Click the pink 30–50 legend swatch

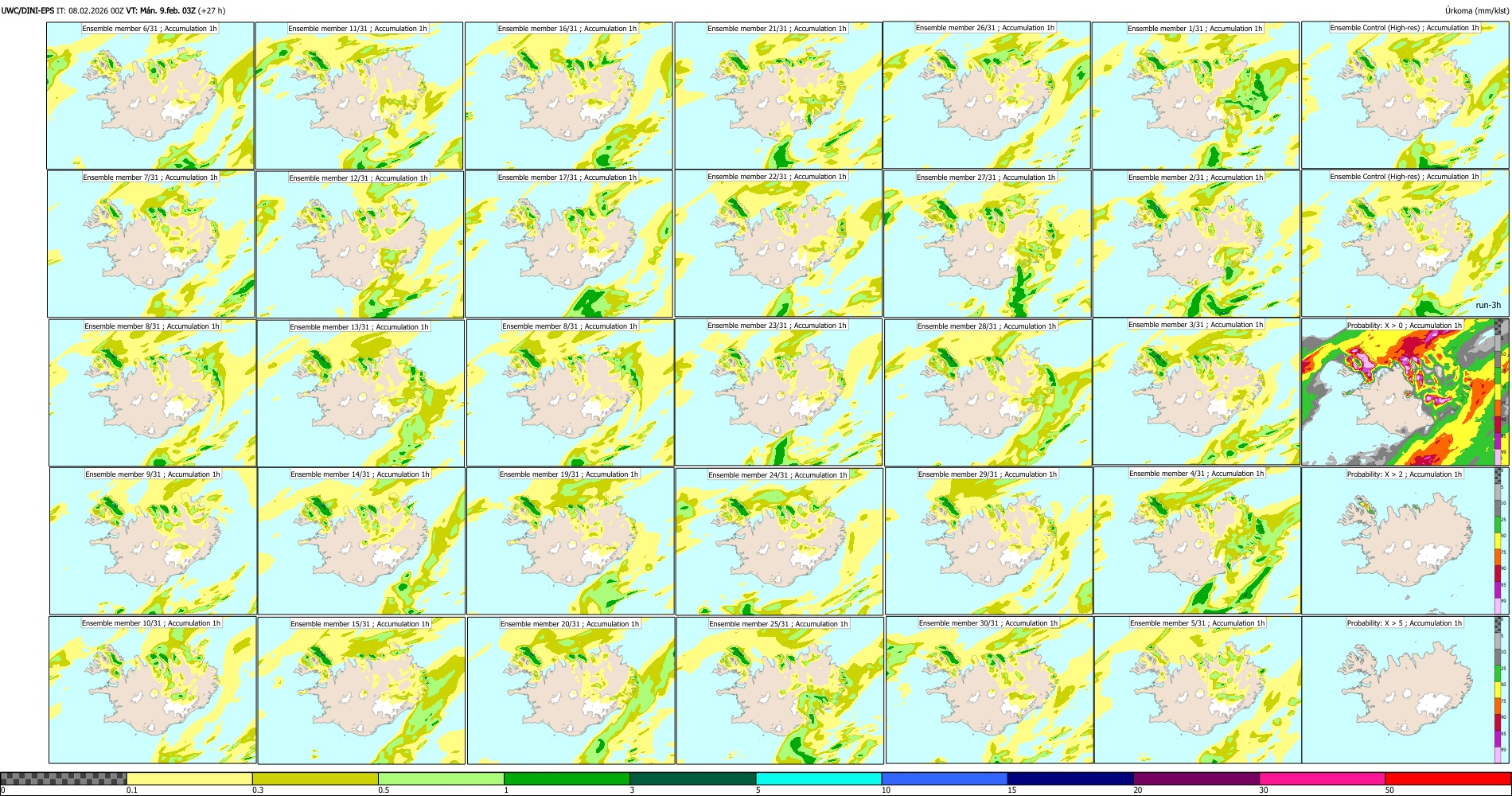1322,778
